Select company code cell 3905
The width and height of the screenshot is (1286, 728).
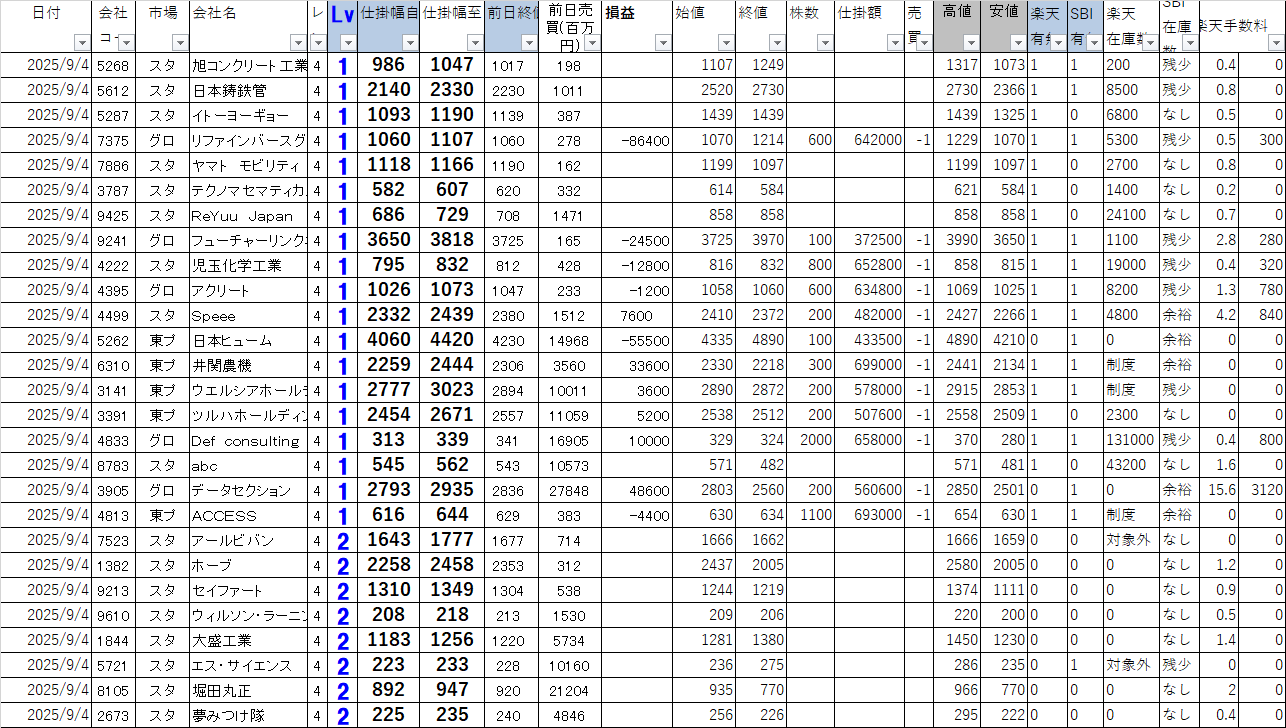(113, 490)
